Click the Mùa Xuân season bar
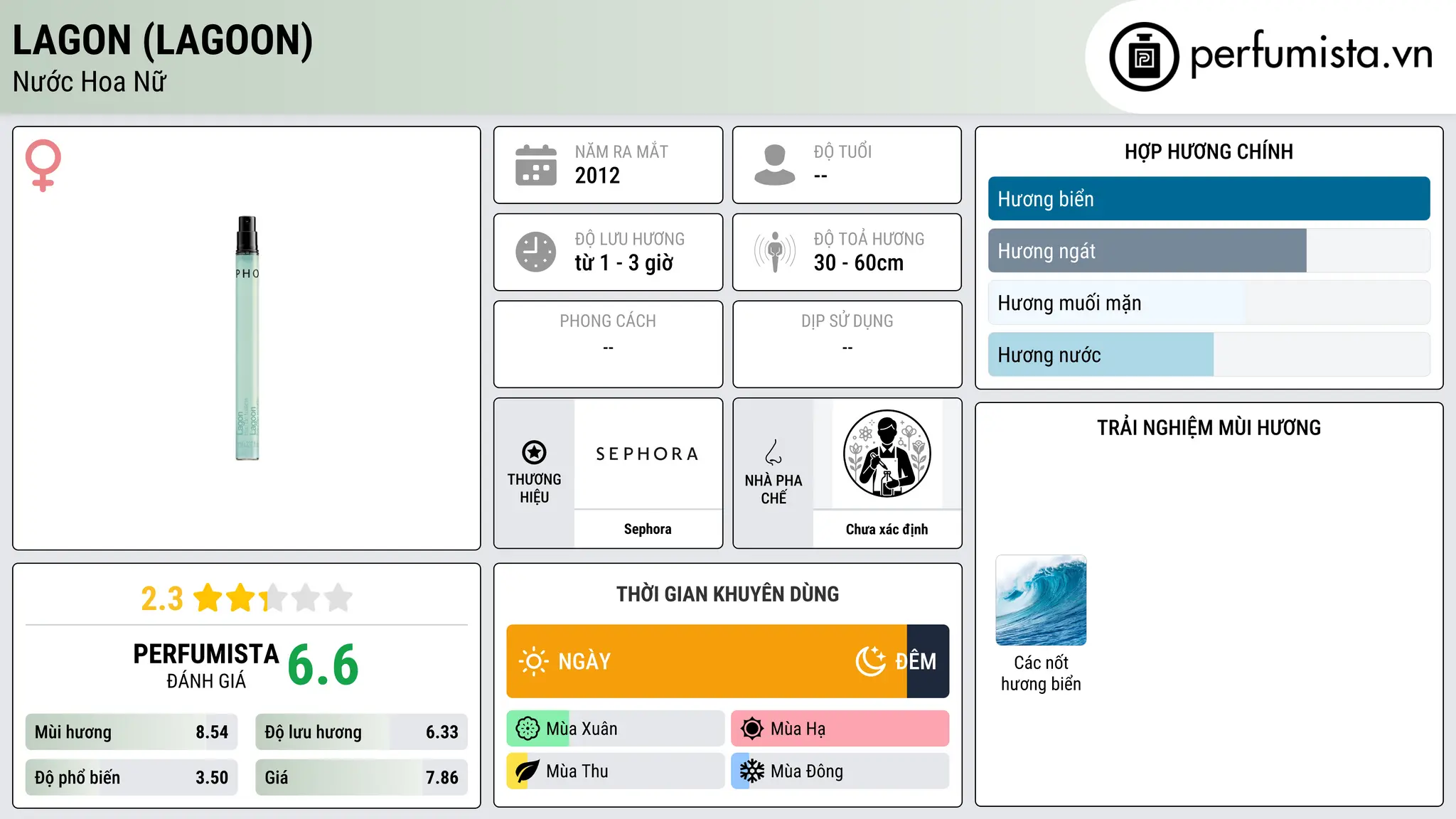Screen dimensions: 1456x819 coord(616,729)
